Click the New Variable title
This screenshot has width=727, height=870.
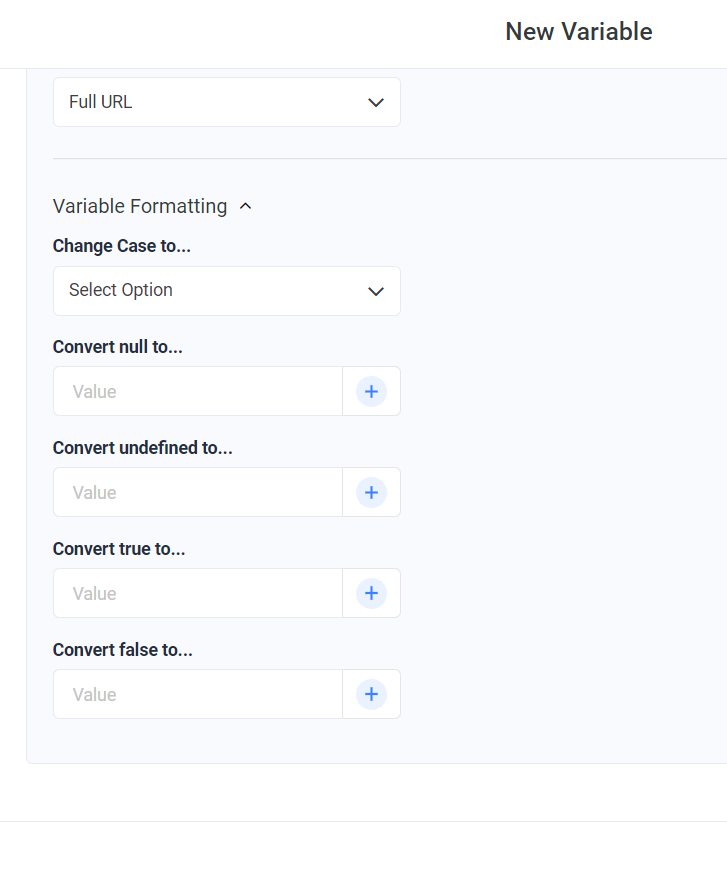tap(579, 32)
